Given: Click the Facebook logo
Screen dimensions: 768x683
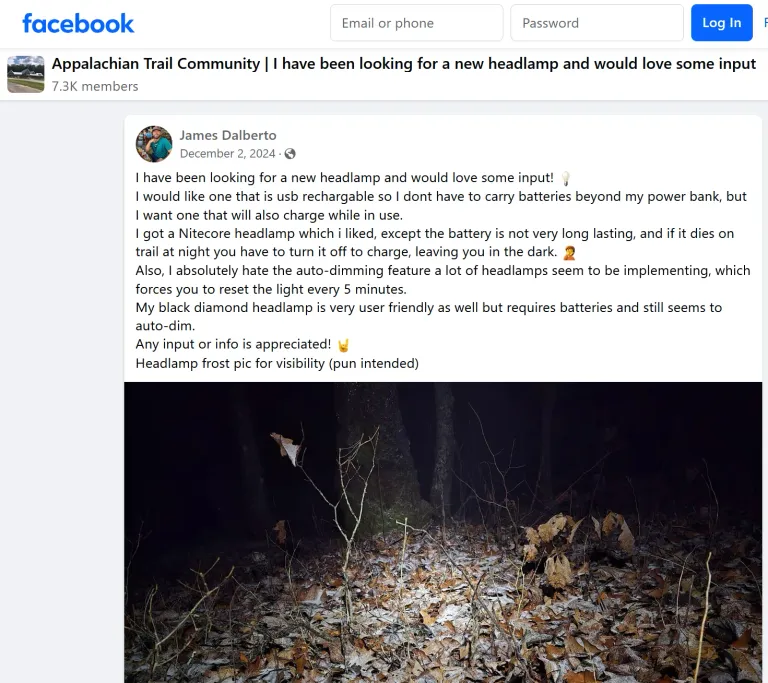Looking at the screenshot, I should [78, 23].
